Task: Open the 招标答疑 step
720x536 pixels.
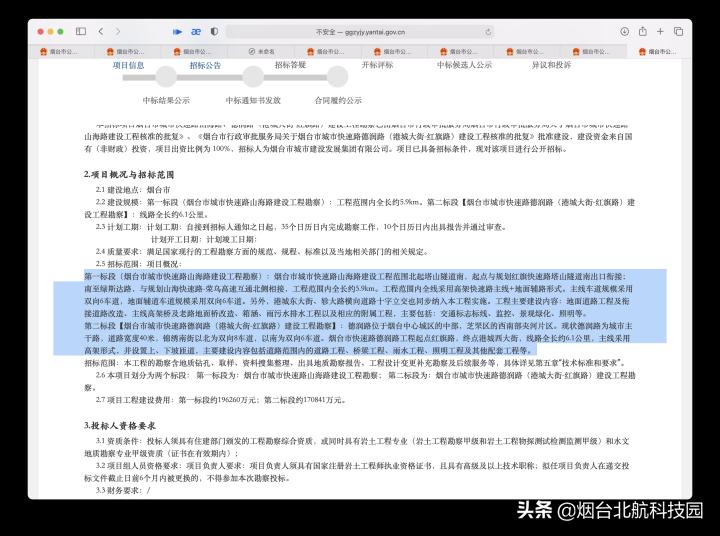Action: coord(290,65)
